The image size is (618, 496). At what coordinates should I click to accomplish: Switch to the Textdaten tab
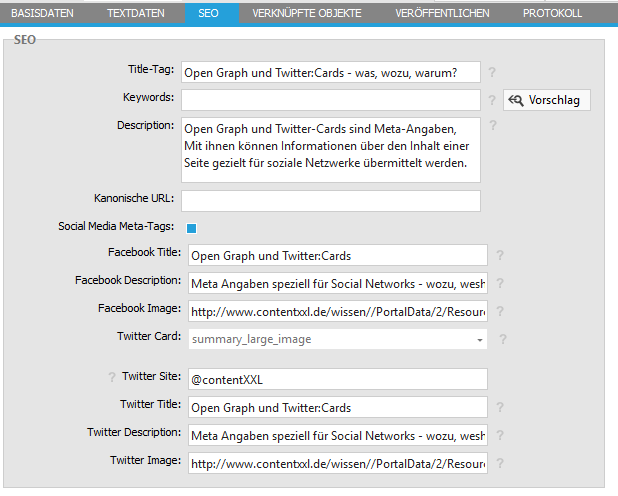pyautogui.click(x=136, y=13)
